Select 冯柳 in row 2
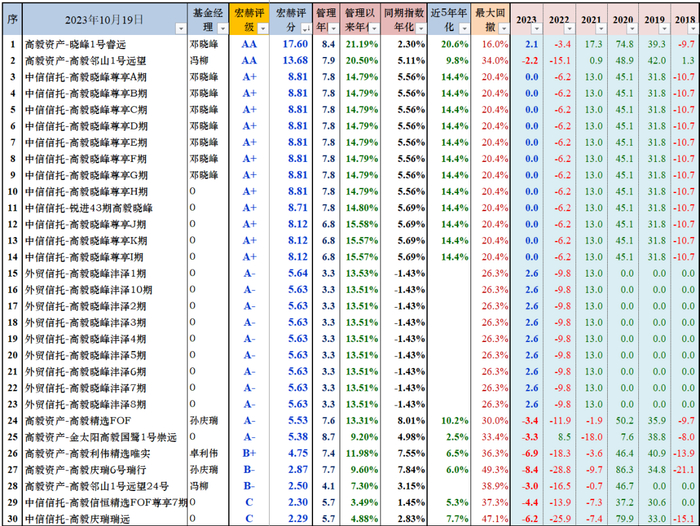Screen dimensions: 700x526 208,61
